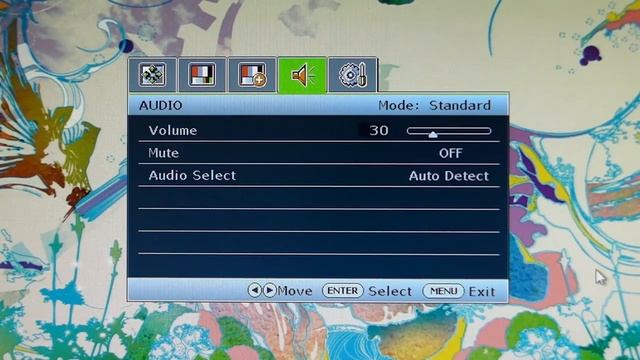Toggle the Mute OFF value
The height and width of the screenshot is (360, 640).
click(451, 153)
